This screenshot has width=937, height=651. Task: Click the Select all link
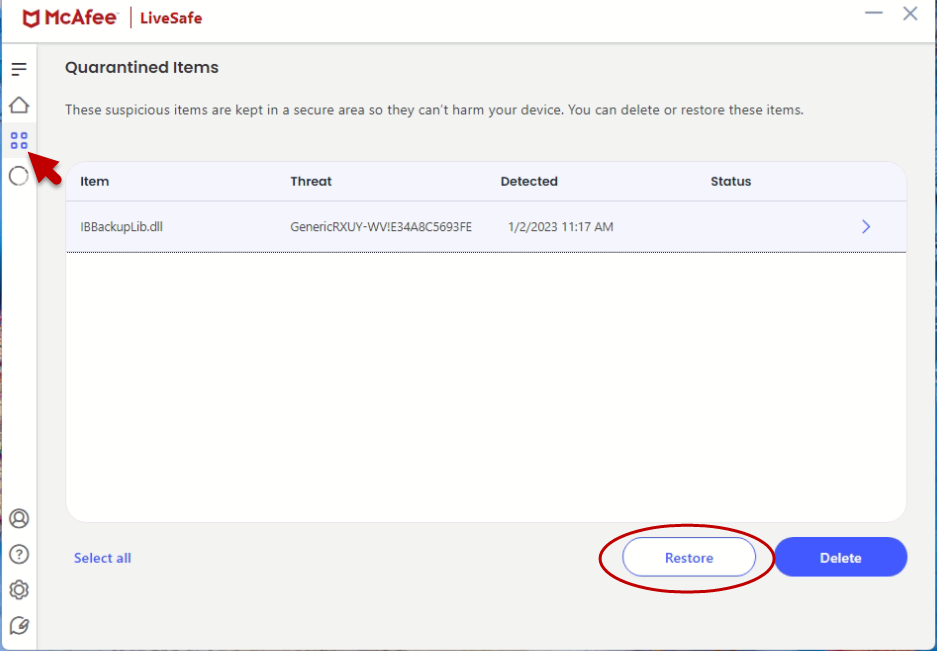[102, 558]
